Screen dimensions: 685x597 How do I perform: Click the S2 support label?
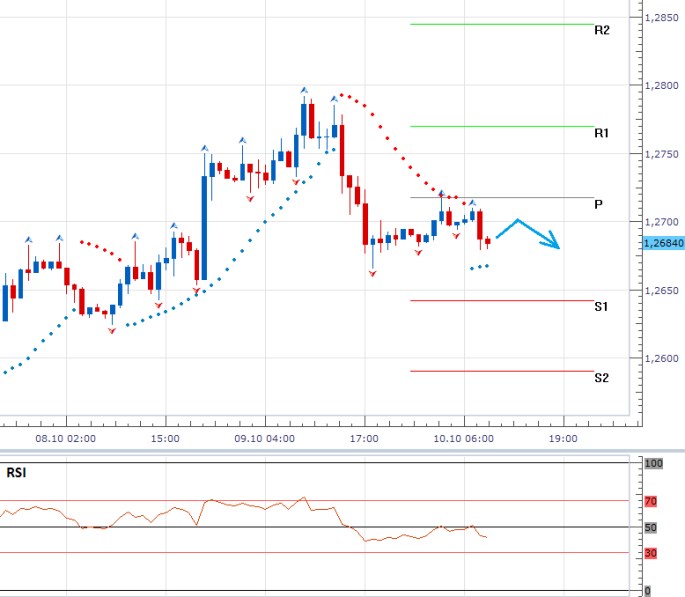[602, 378]
